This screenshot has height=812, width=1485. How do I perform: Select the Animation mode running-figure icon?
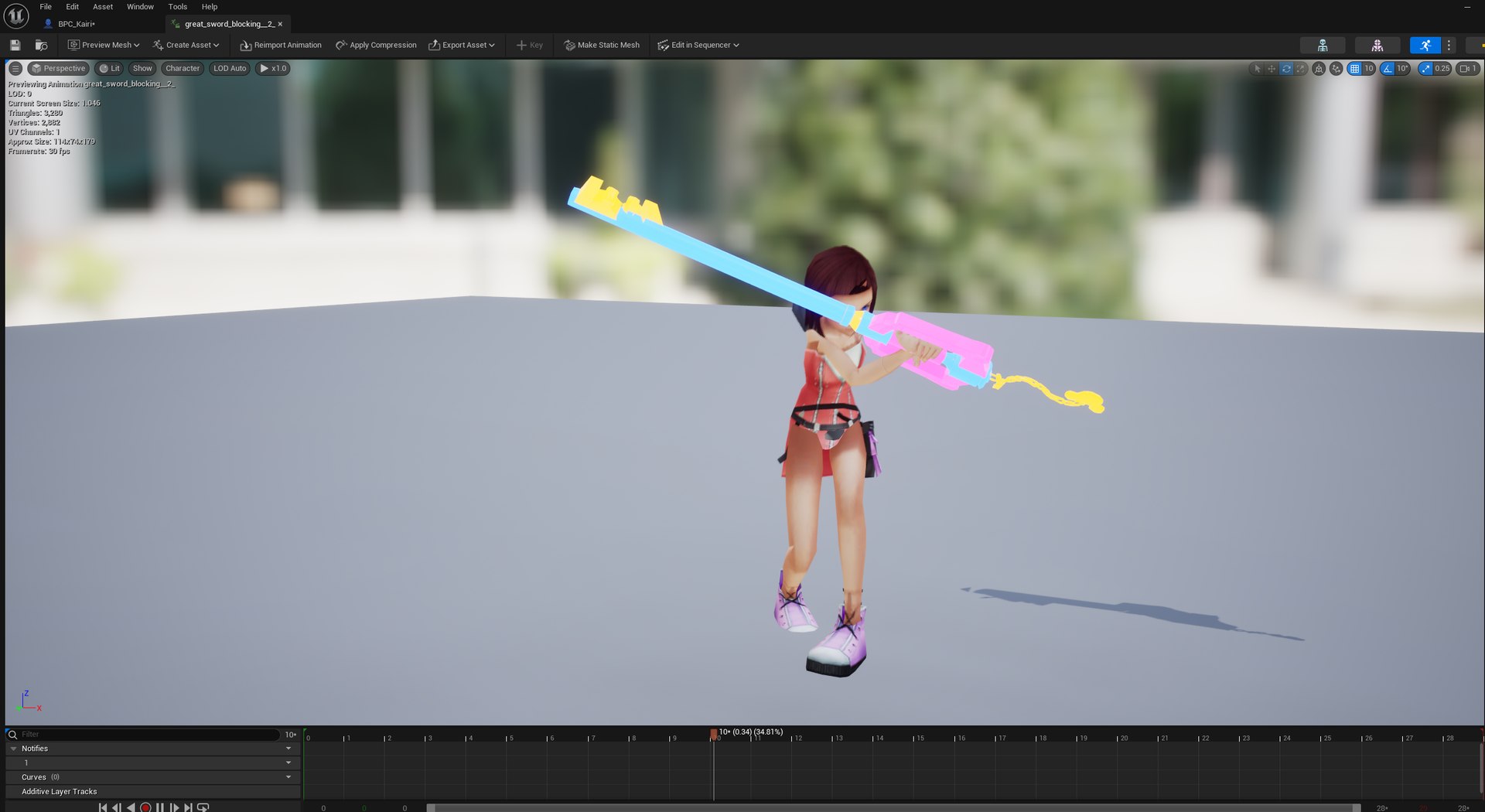coord(1425,45)
